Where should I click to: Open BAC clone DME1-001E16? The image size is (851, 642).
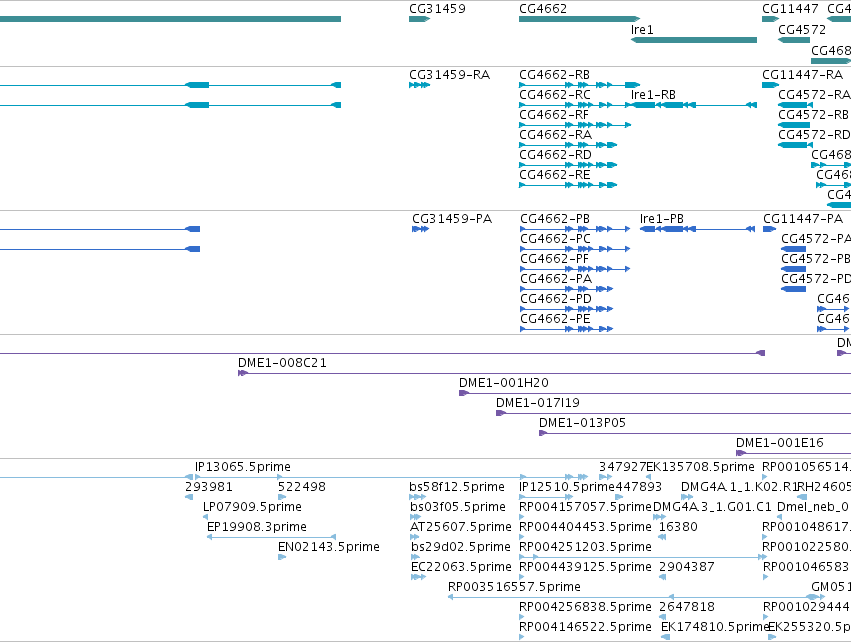[x=780, y=443]
